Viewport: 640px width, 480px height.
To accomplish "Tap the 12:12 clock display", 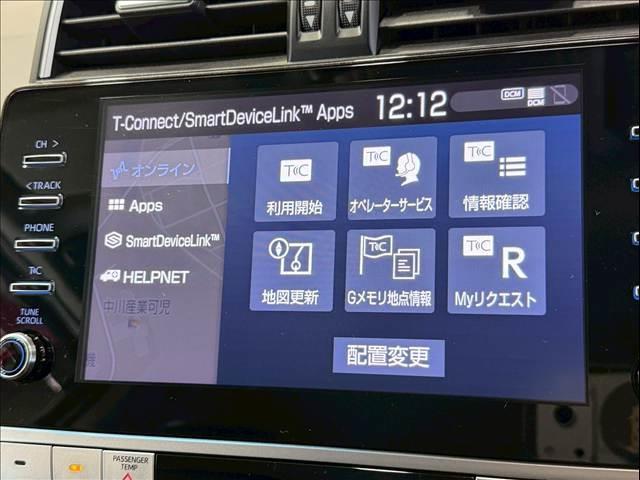I will 411,104.
